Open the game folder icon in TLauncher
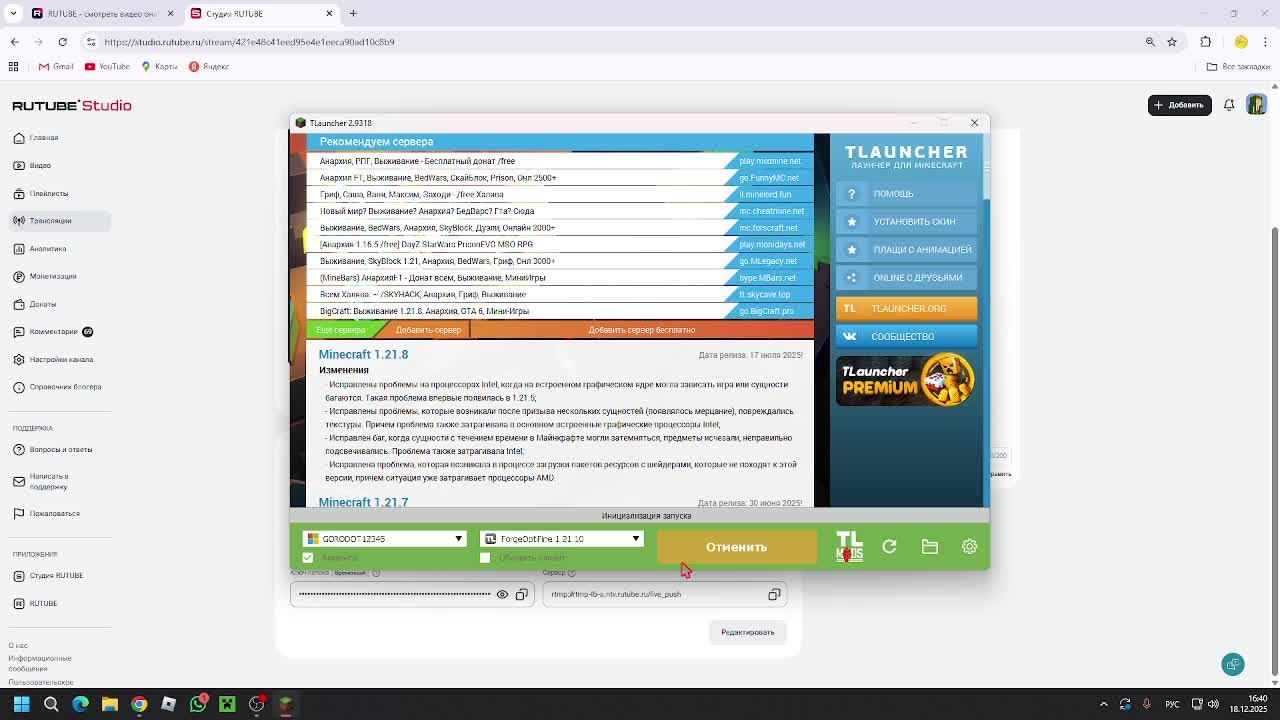 click(929, 546)
